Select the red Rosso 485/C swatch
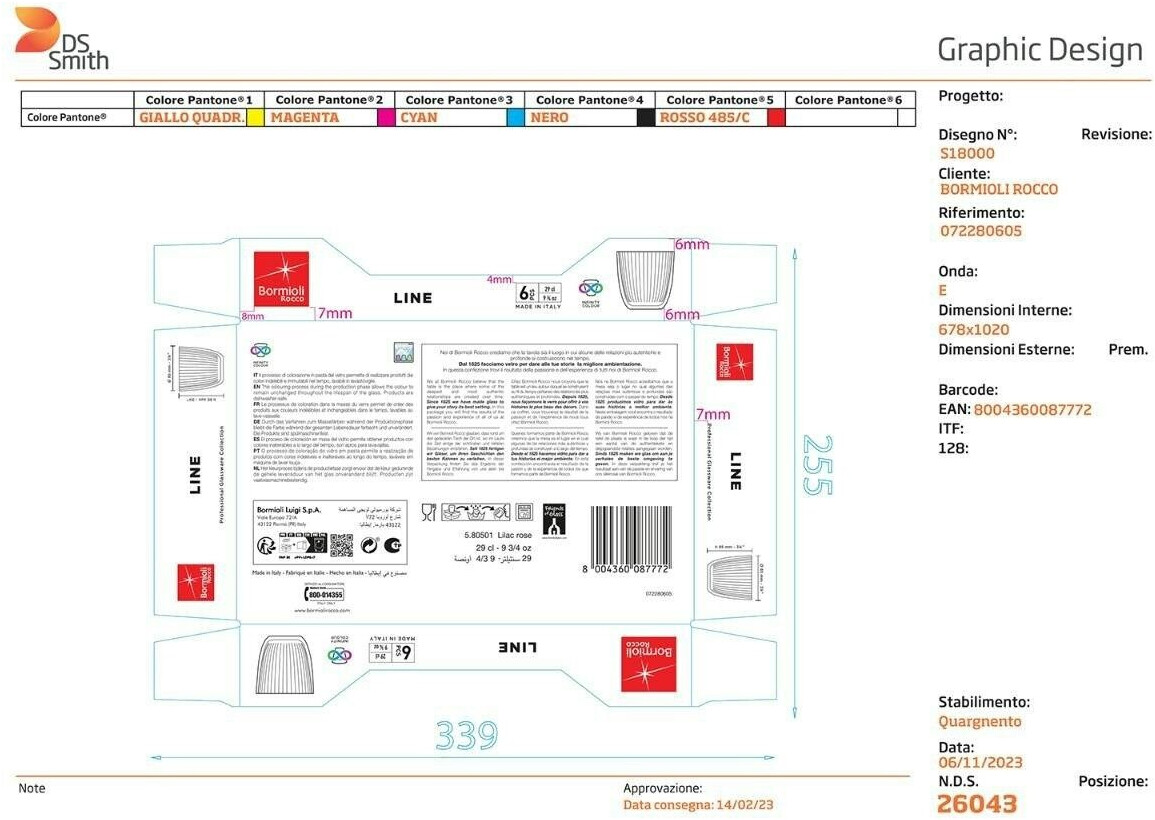 coord(775,117)
